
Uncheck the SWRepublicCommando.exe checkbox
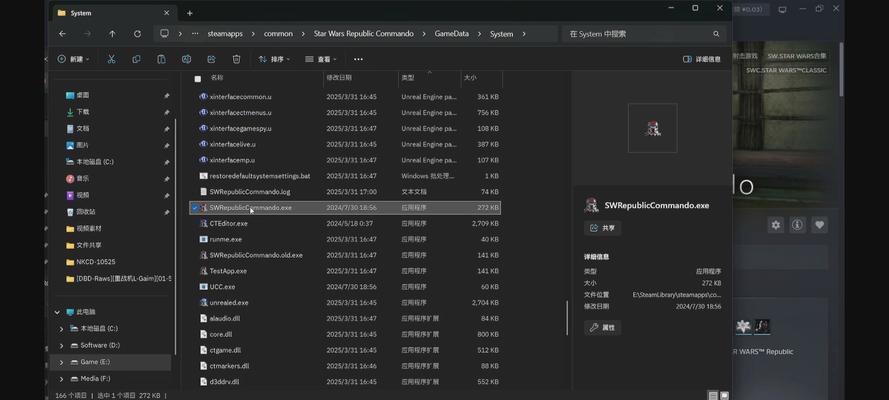(x=195, y=208)
